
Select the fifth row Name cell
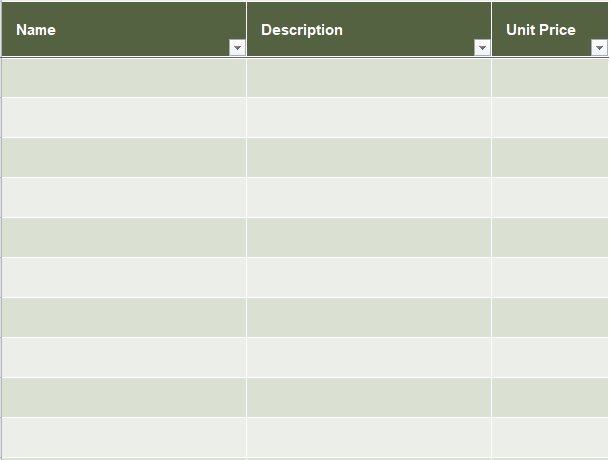(124, 237)
